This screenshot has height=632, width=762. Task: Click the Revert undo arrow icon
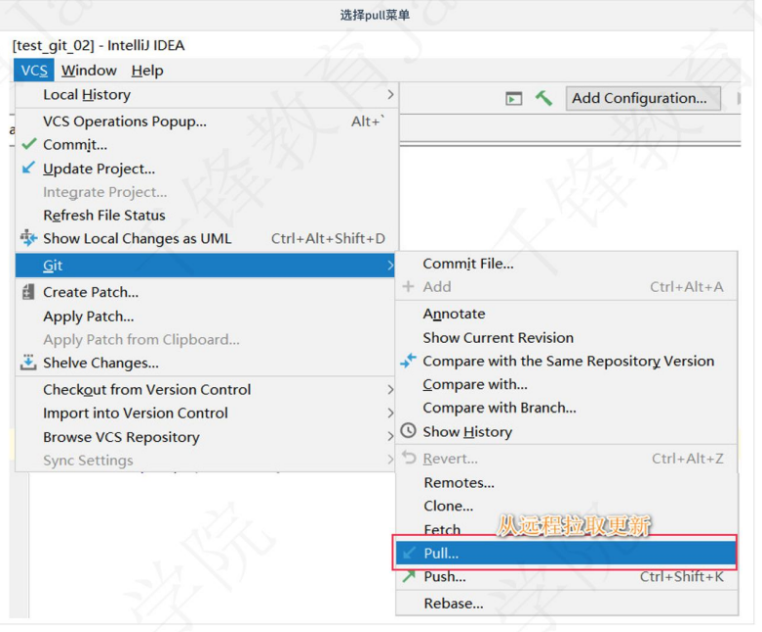(x=409, y=457)
